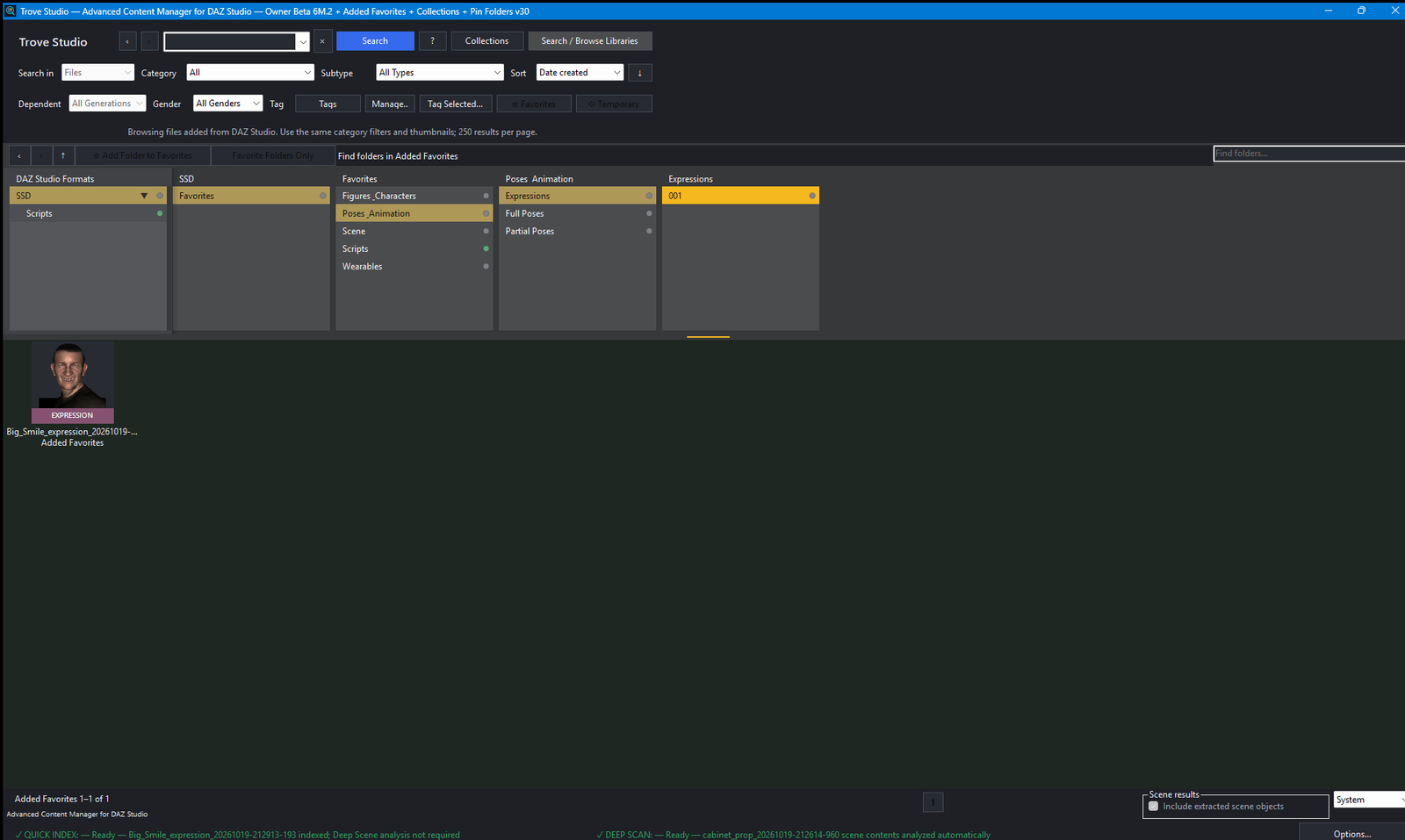The height and width of the screenshot is (840, 1405).
Task: Open the Tags button
Action: click(328, 104)
